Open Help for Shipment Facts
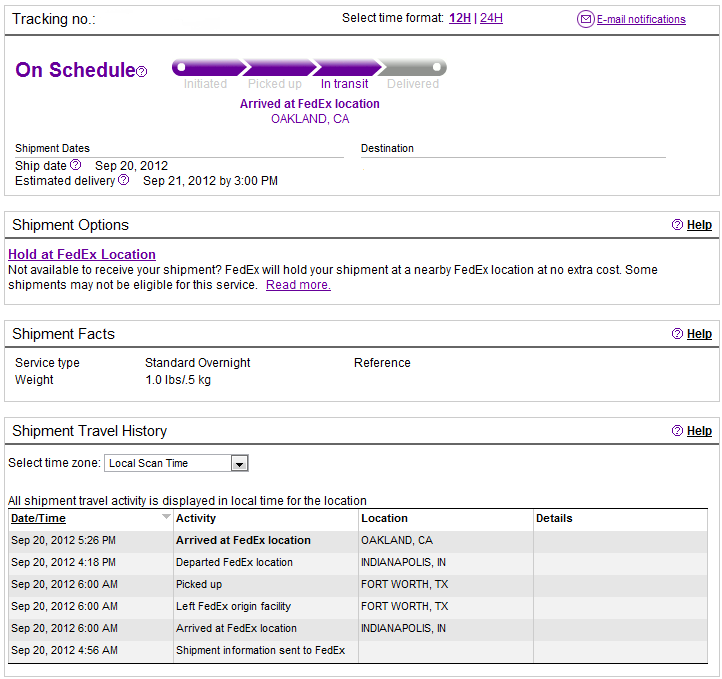Viewport: 722px width, 679px height. (x=699, y=334)
